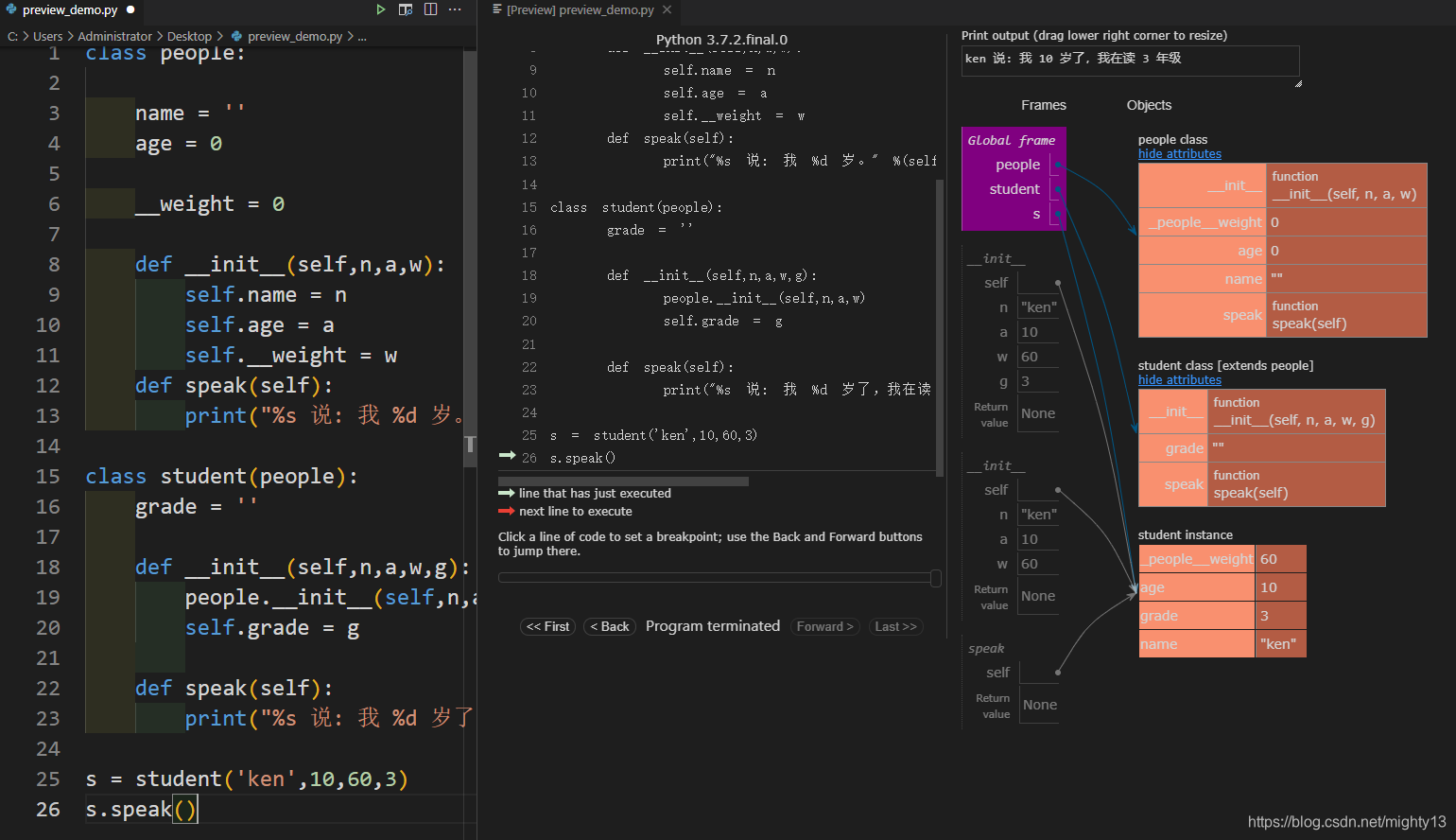Select the Users breadcrumb segment
1456x840 pixels.
[x=47, y=36]
